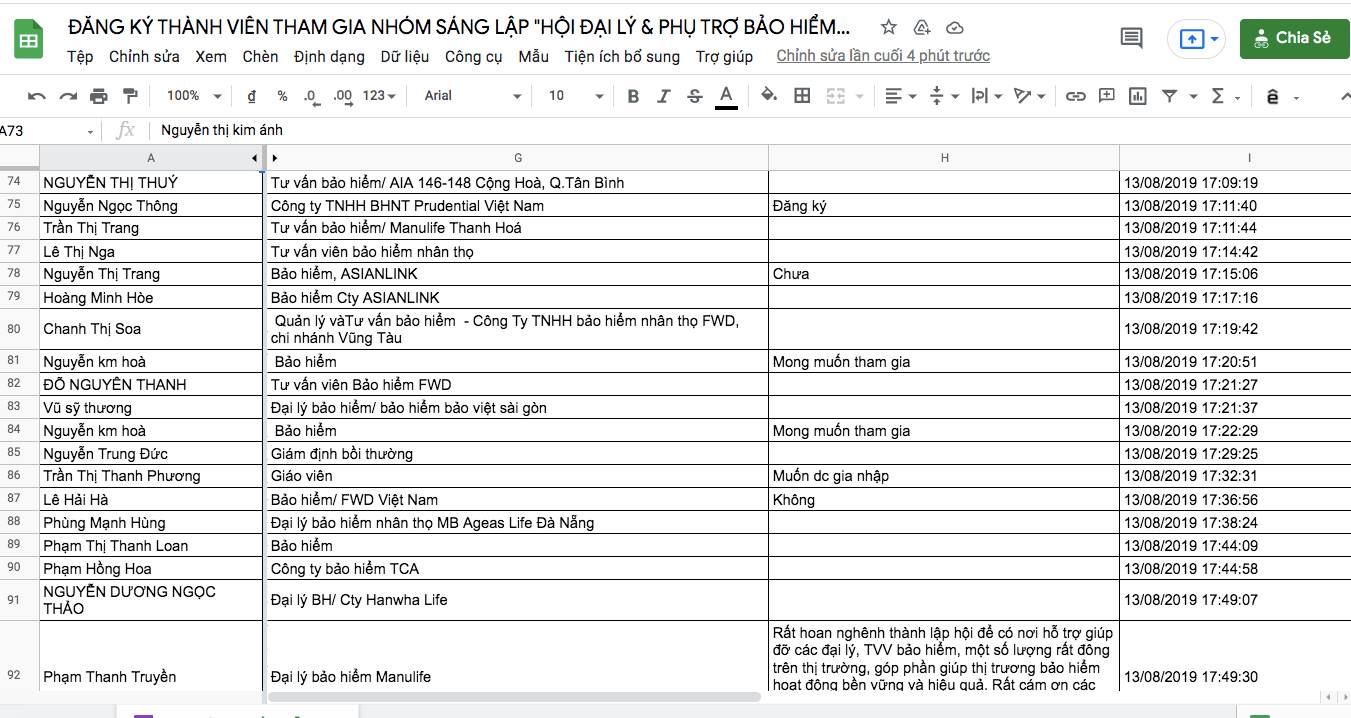This screenshot has width=1351, height=718.
Task: Open the Chỉnh sửa menu
Action: tap(144, 57)
